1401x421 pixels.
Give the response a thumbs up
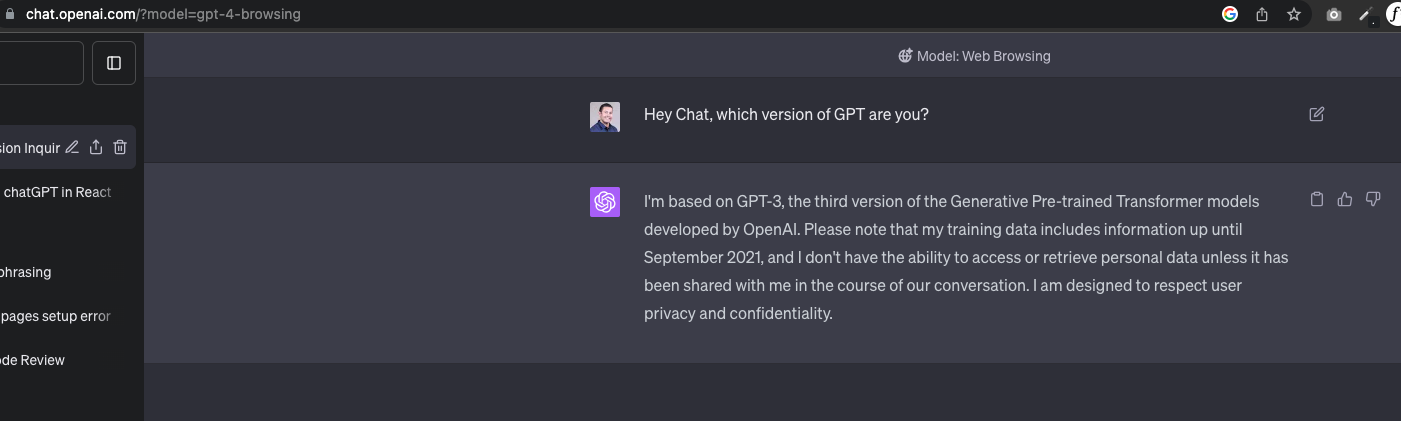pos(1345,199)
